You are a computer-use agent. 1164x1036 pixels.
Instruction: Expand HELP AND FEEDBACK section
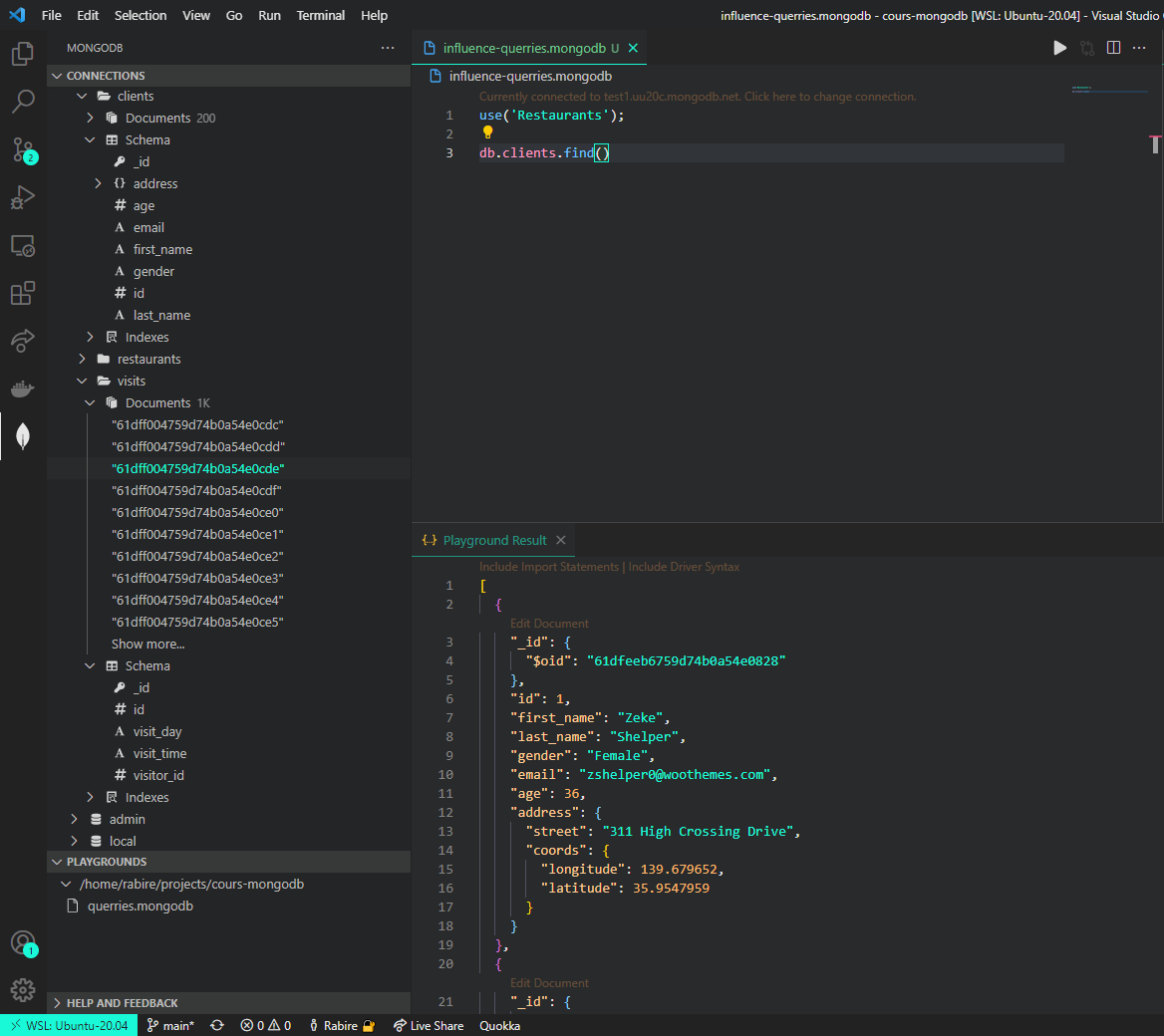[228, 1003]
